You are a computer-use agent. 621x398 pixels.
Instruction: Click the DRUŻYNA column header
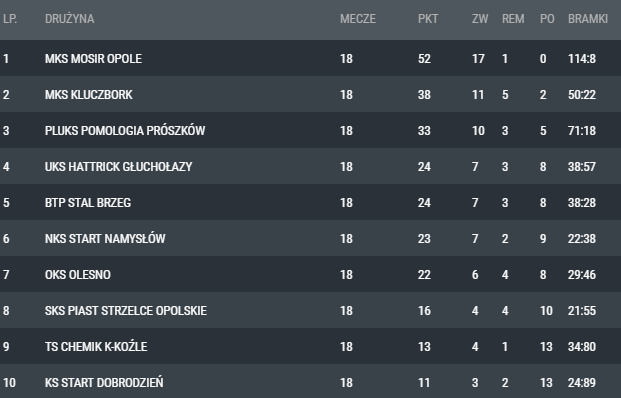pyautogui.click(x=69, y=19)
